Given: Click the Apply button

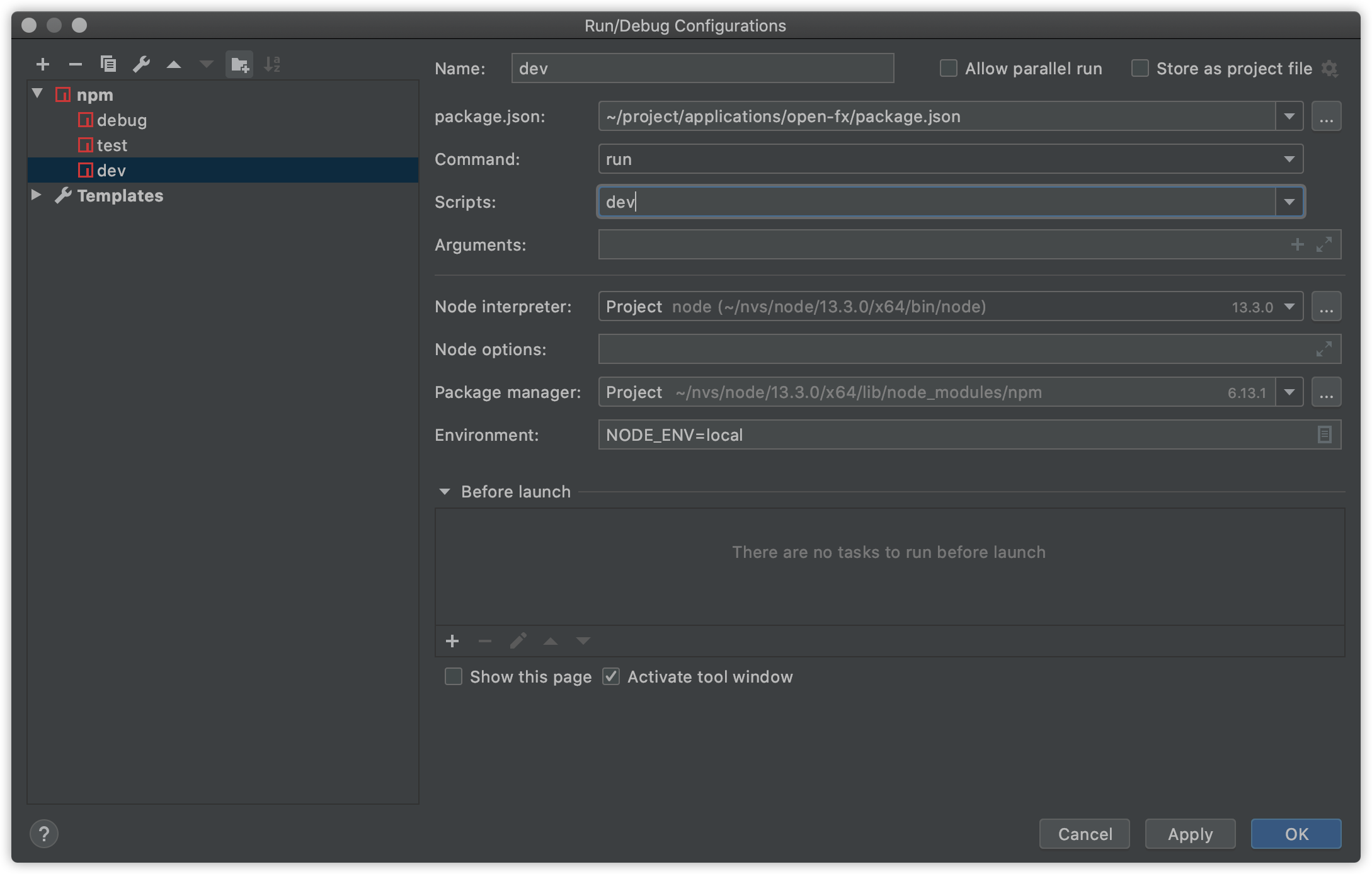Looking at the screenshot, I should pyautogui.click(x=1190, y=834).
